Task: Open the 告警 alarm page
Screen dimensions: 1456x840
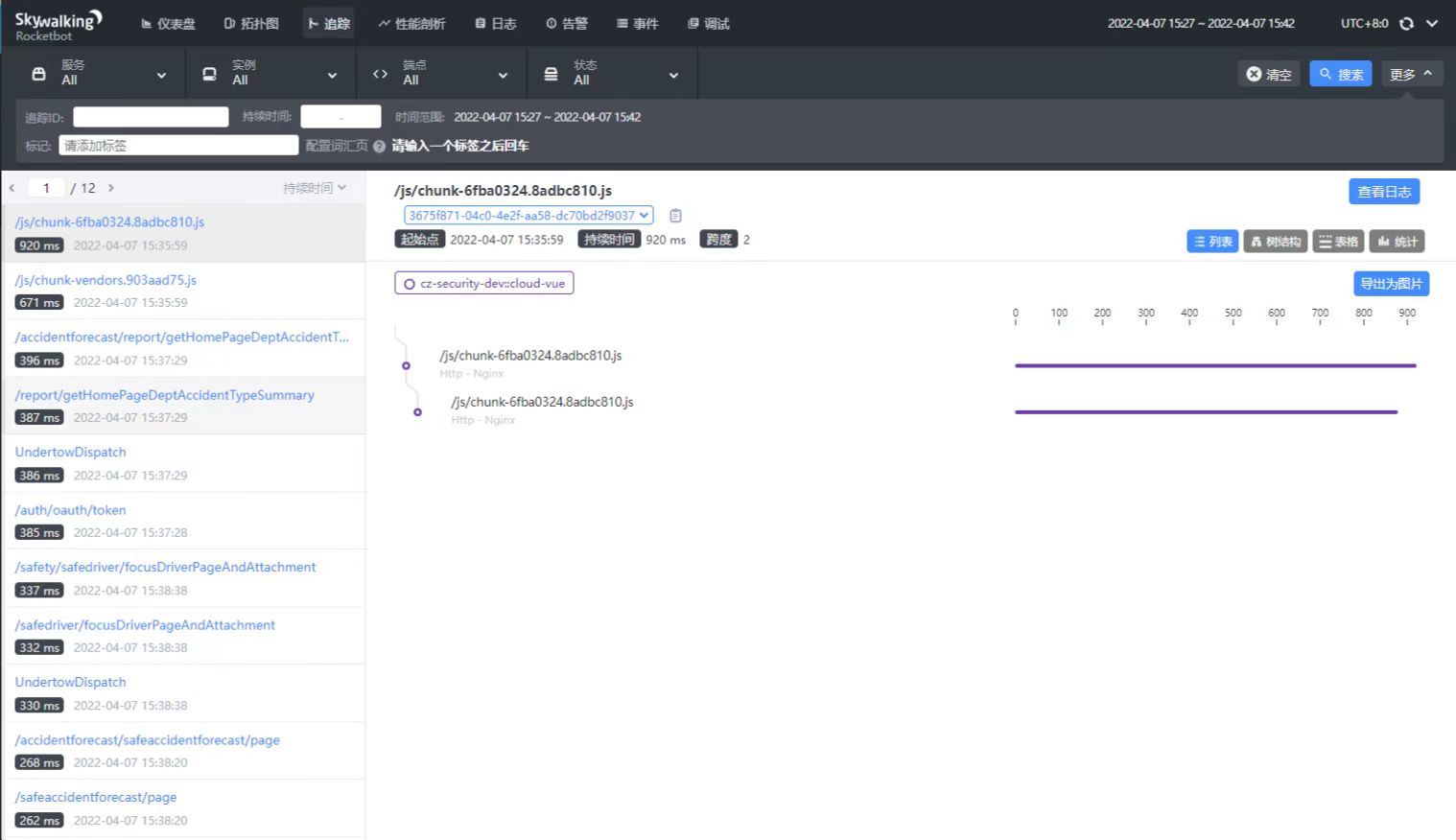Action: [x=567, y=23]
